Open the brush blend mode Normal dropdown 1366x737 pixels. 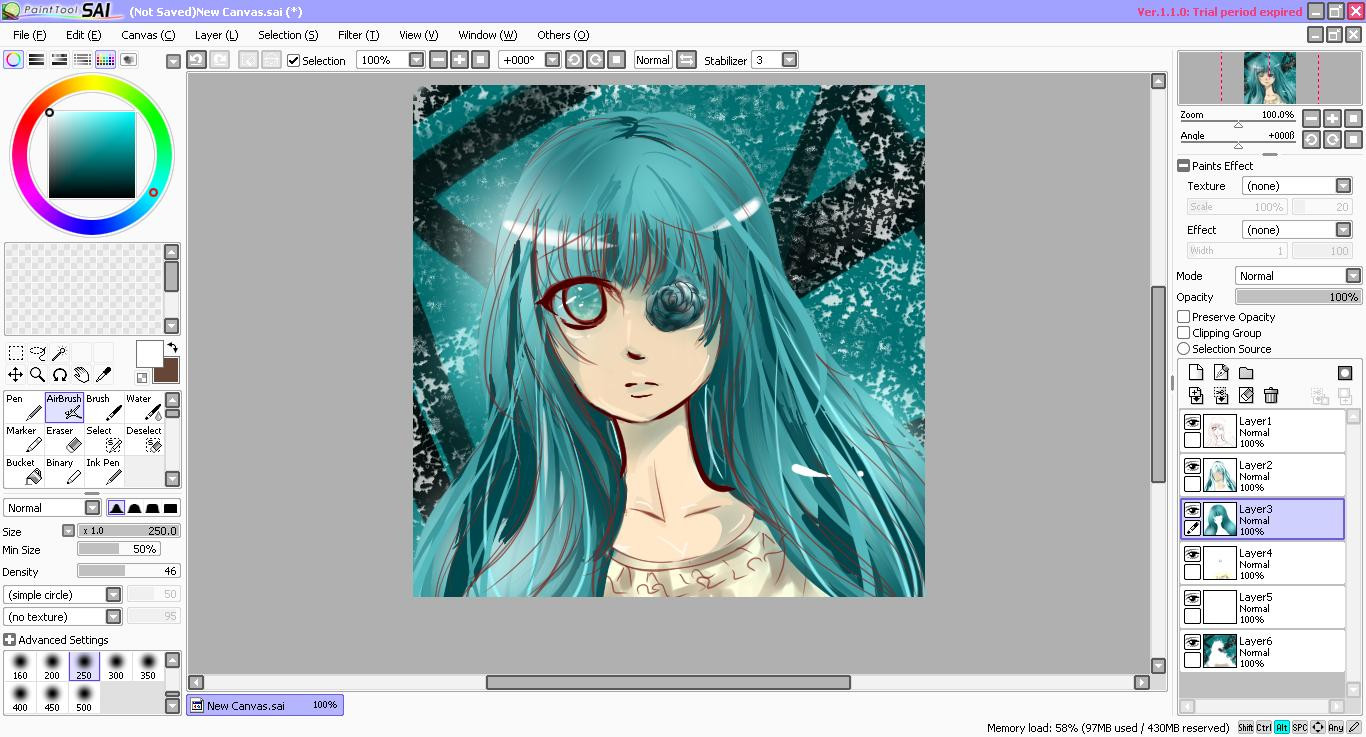[92, 508]
